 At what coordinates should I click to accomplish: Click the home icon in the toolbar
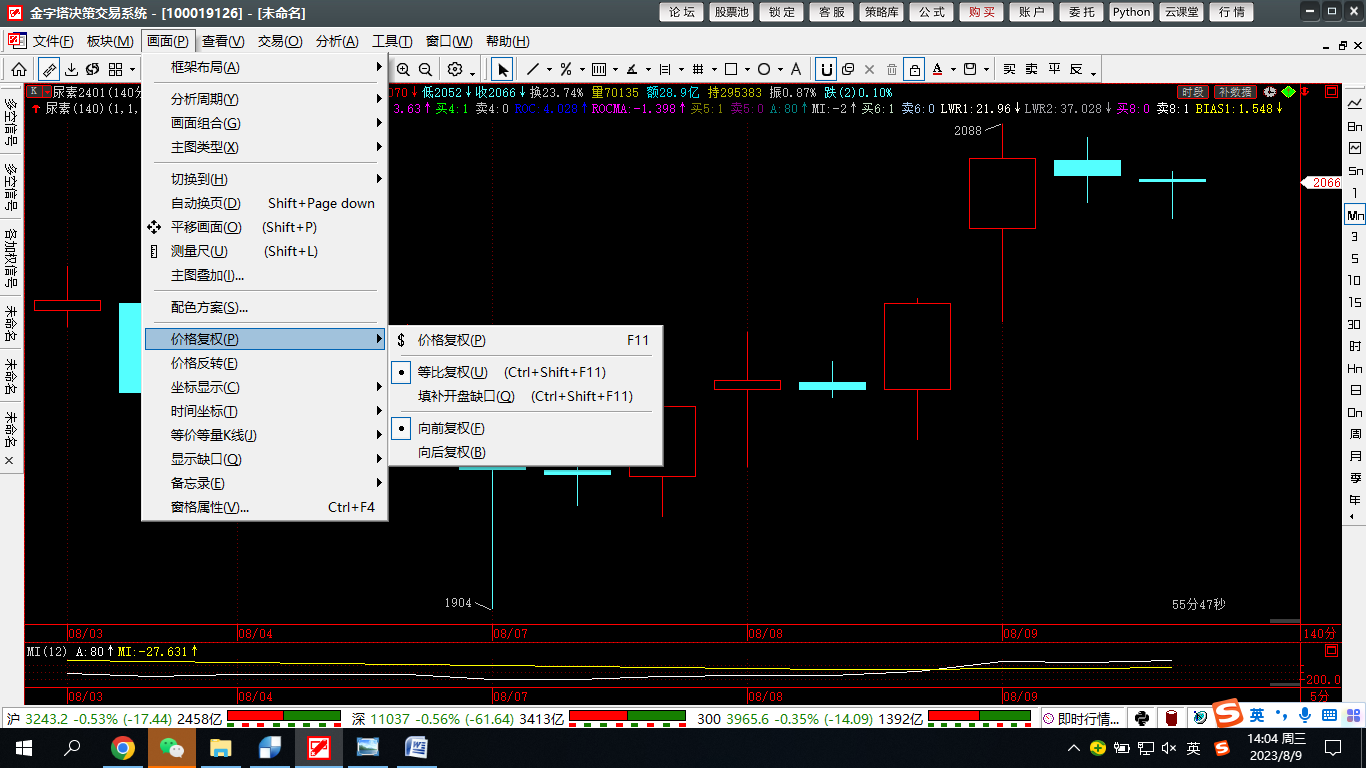(19, 69)
